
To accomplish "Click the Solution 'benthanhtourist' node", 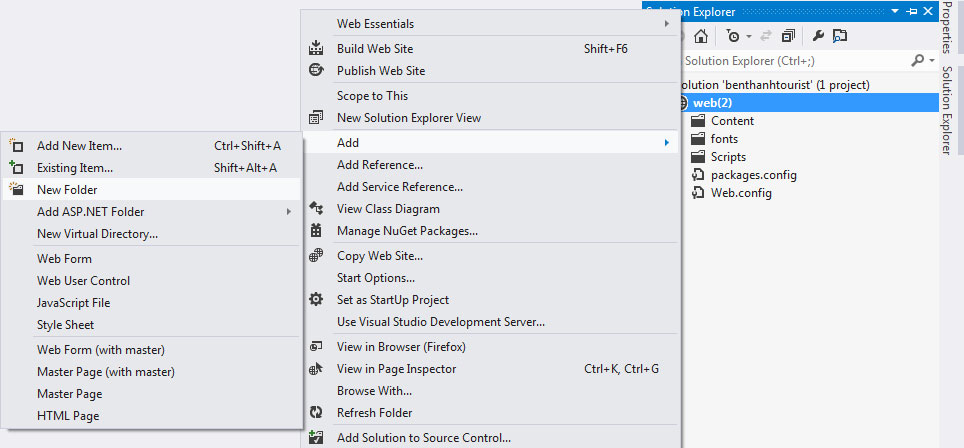I will pos(775,85).
